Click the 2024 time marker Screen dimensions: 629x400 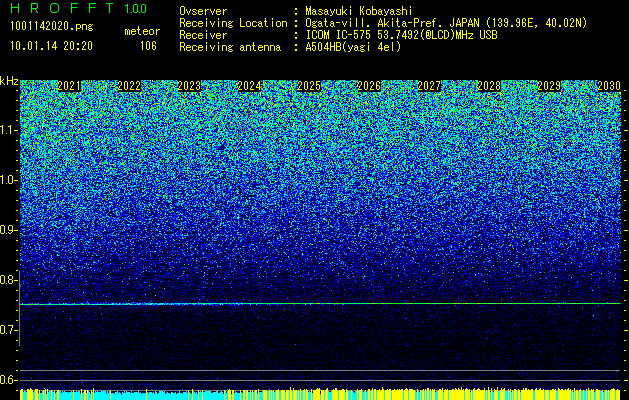(249, 86)
